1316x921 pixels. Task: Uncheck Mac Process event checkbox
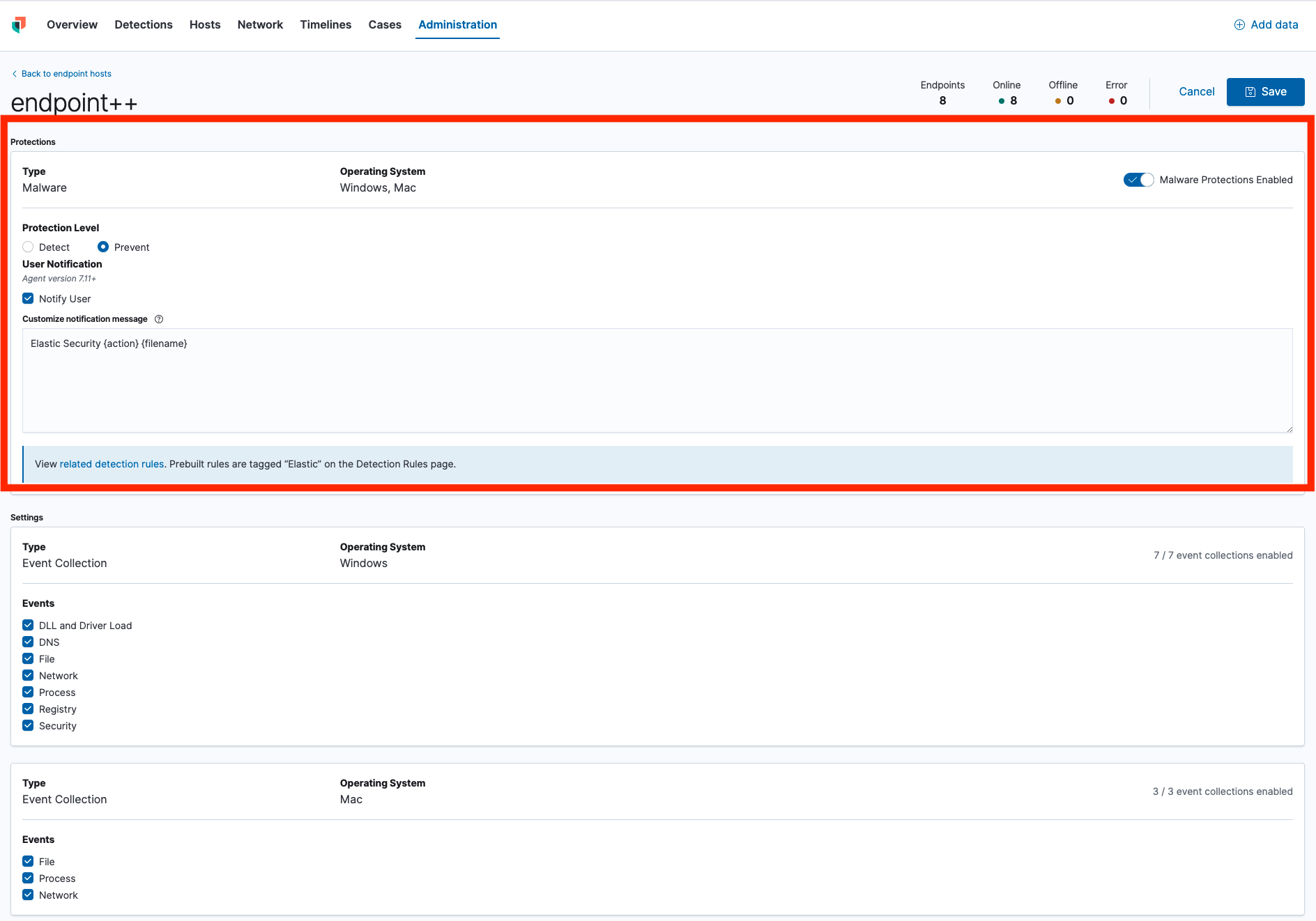28,879
